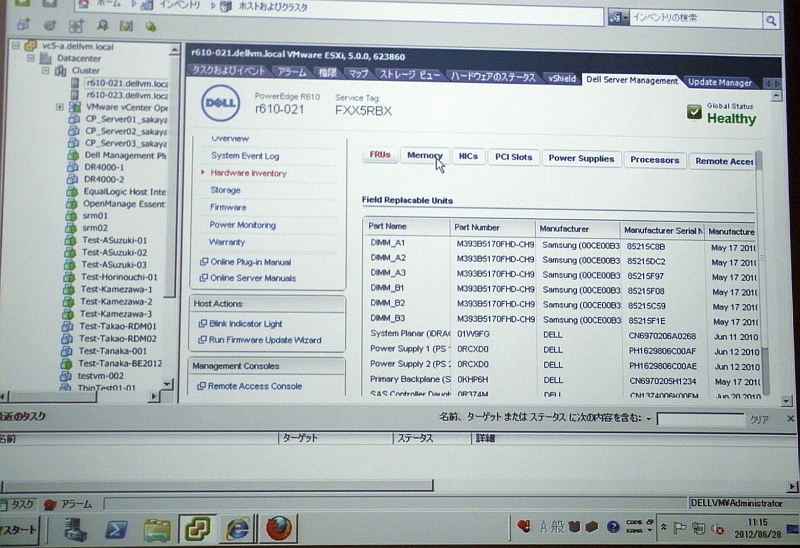Expand the VMware vCenter tree node
This screenshot has width=800, height=548.
click(60, 107)
